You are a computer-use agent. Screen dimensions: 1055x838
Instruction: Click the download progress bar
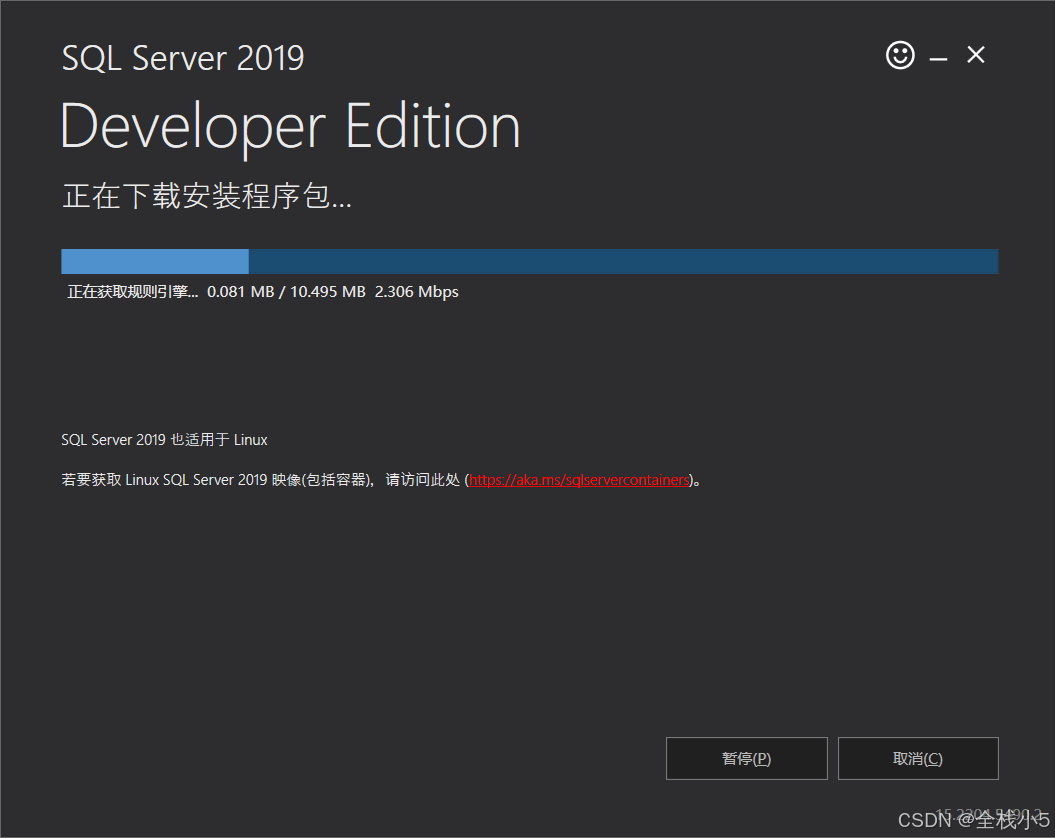(x=529, y=260)
